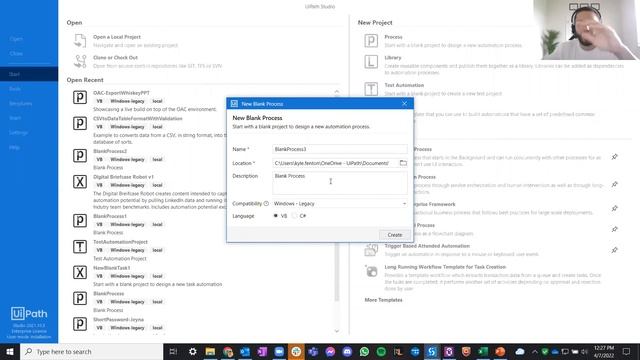Open the Windows Start menu
640x360 pixels.
(10, 351)
